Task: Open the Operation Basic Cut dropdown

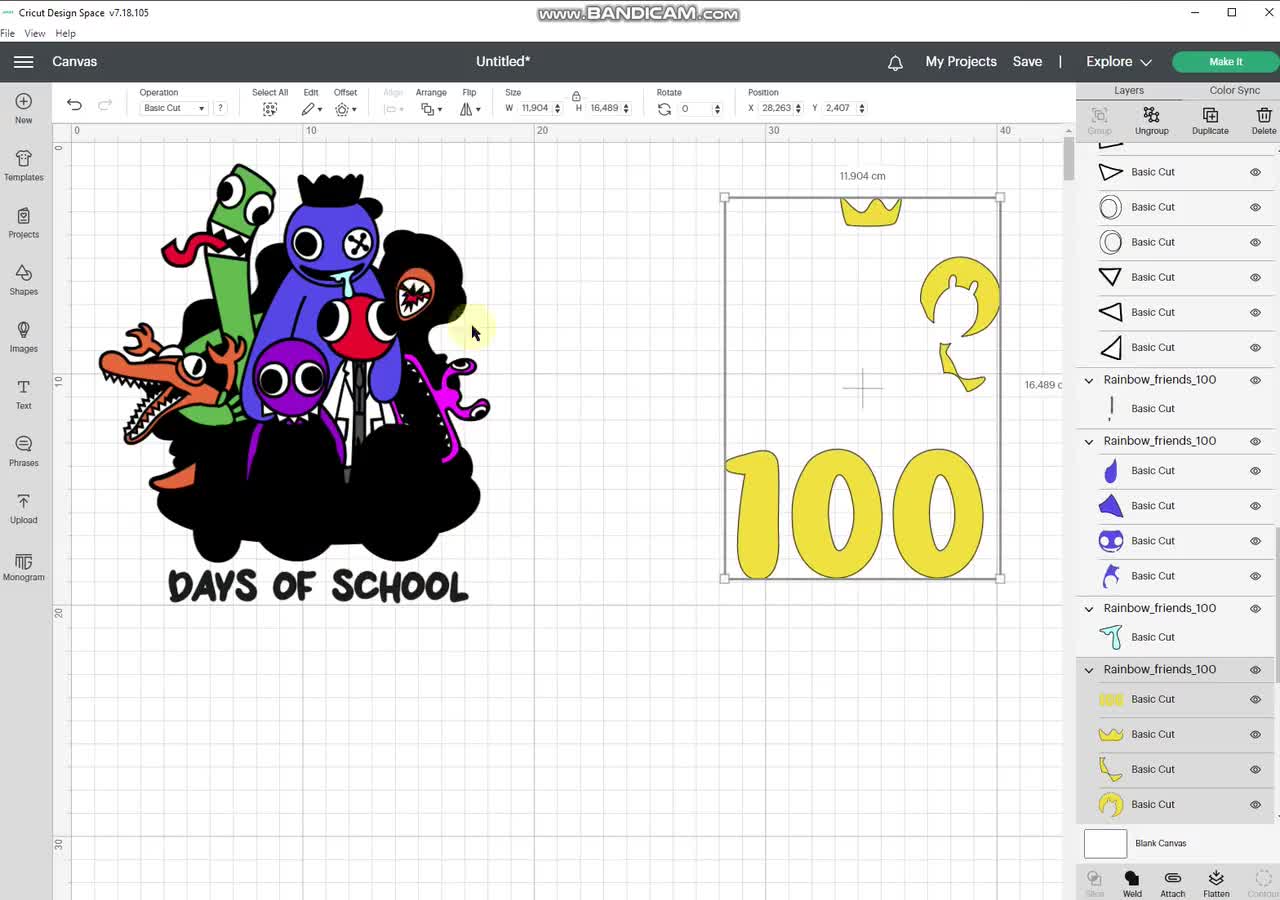Action: (174, 108)
